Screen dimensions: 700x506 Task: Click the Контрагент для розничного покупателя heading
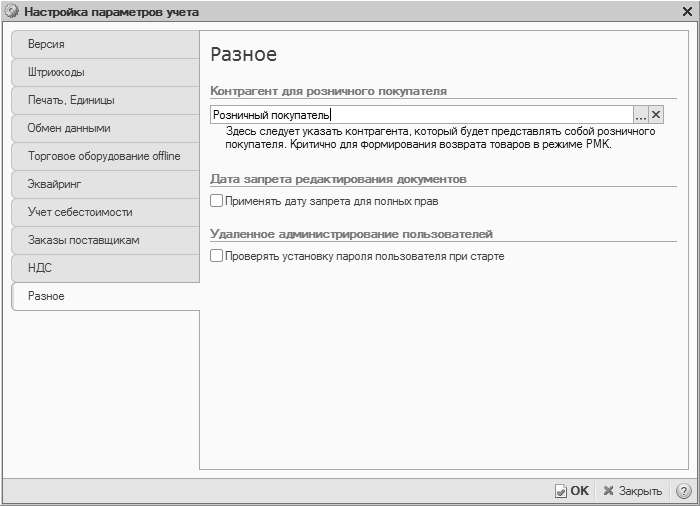[329, 91]
